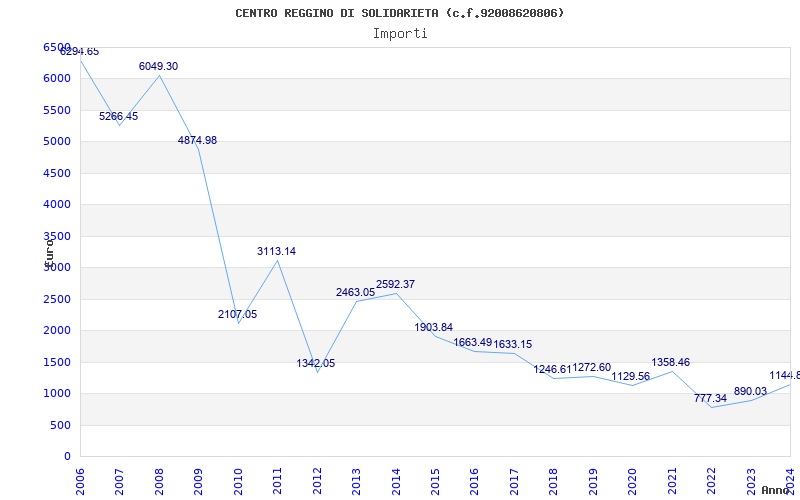Pick the data label 1633.15
The height and width of the screenshot is (500, 800).
click(513, 344)
